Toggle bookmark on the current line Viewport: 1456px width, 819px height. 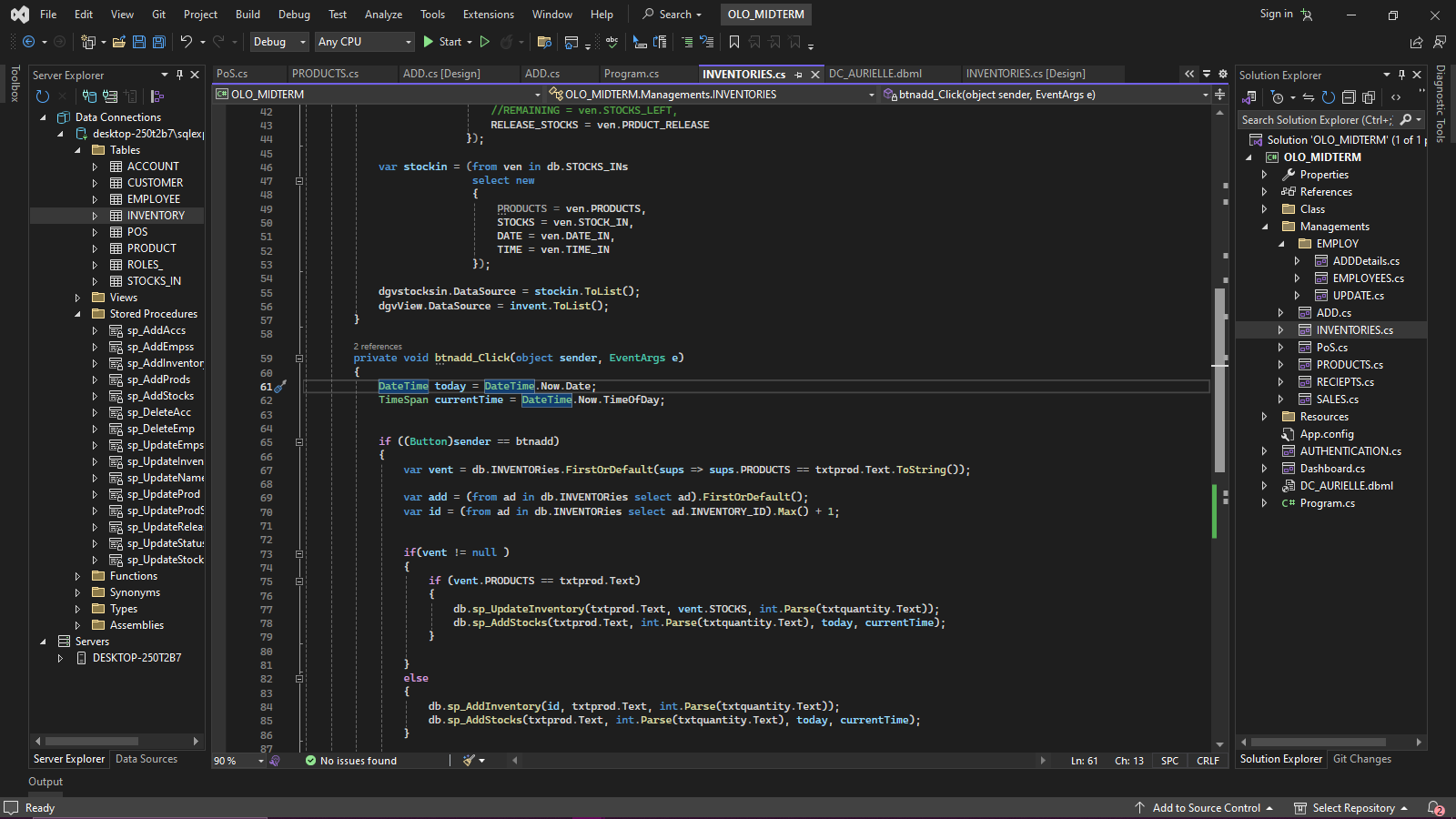[x=734, y=42]
